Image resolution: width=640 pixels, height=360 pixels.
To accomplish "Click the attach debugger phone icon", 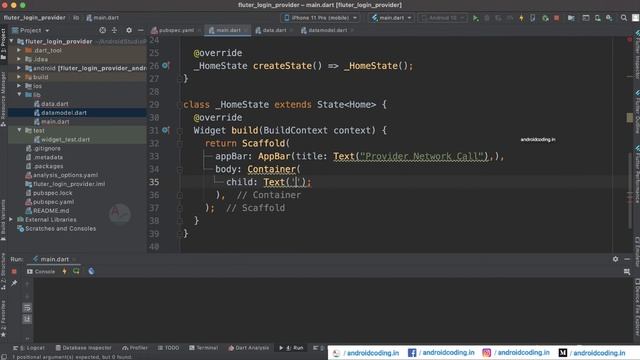I will pos(533,18).
